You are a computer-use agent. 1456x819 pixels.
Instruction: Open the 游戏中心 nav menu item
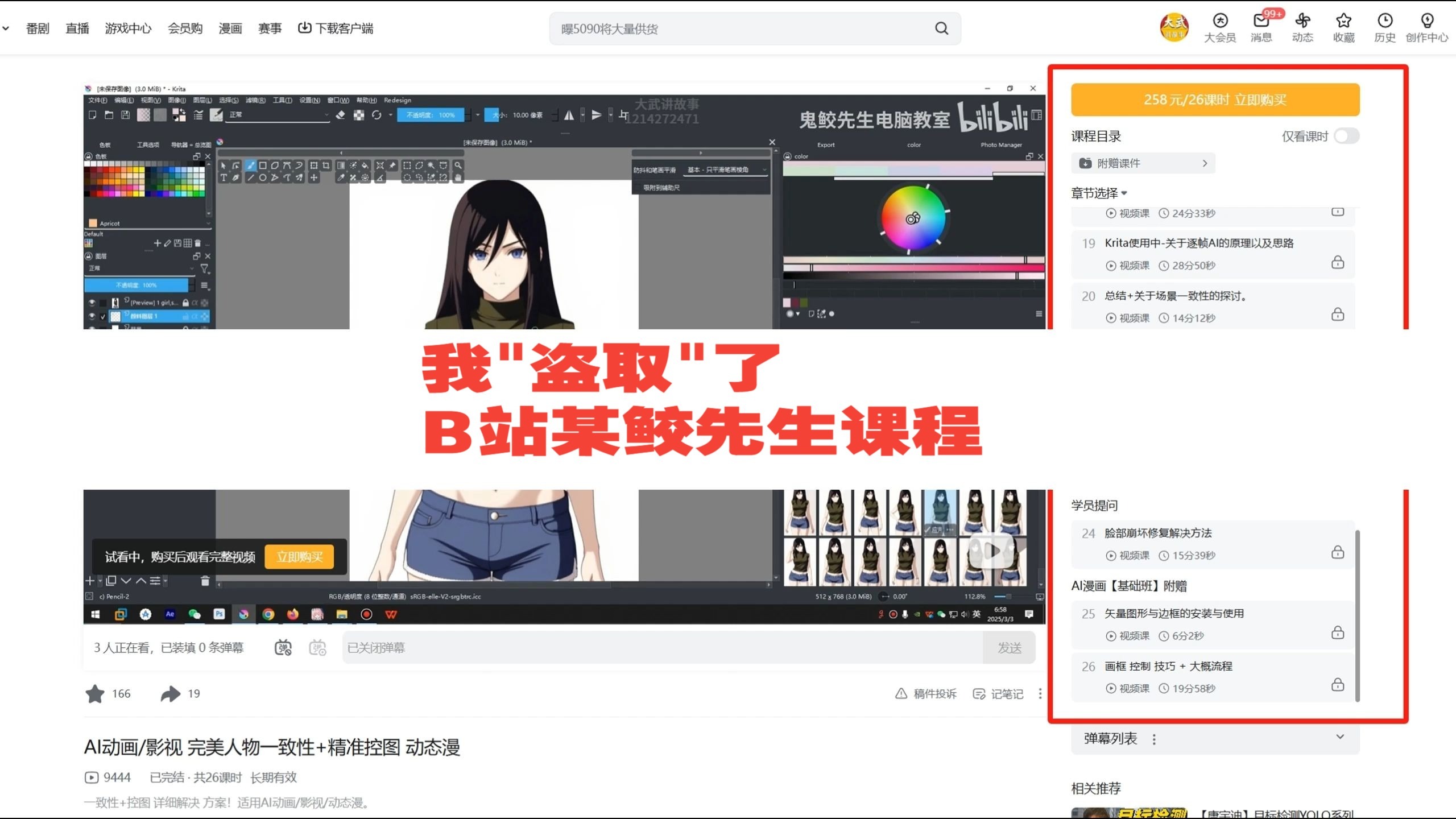128,28
